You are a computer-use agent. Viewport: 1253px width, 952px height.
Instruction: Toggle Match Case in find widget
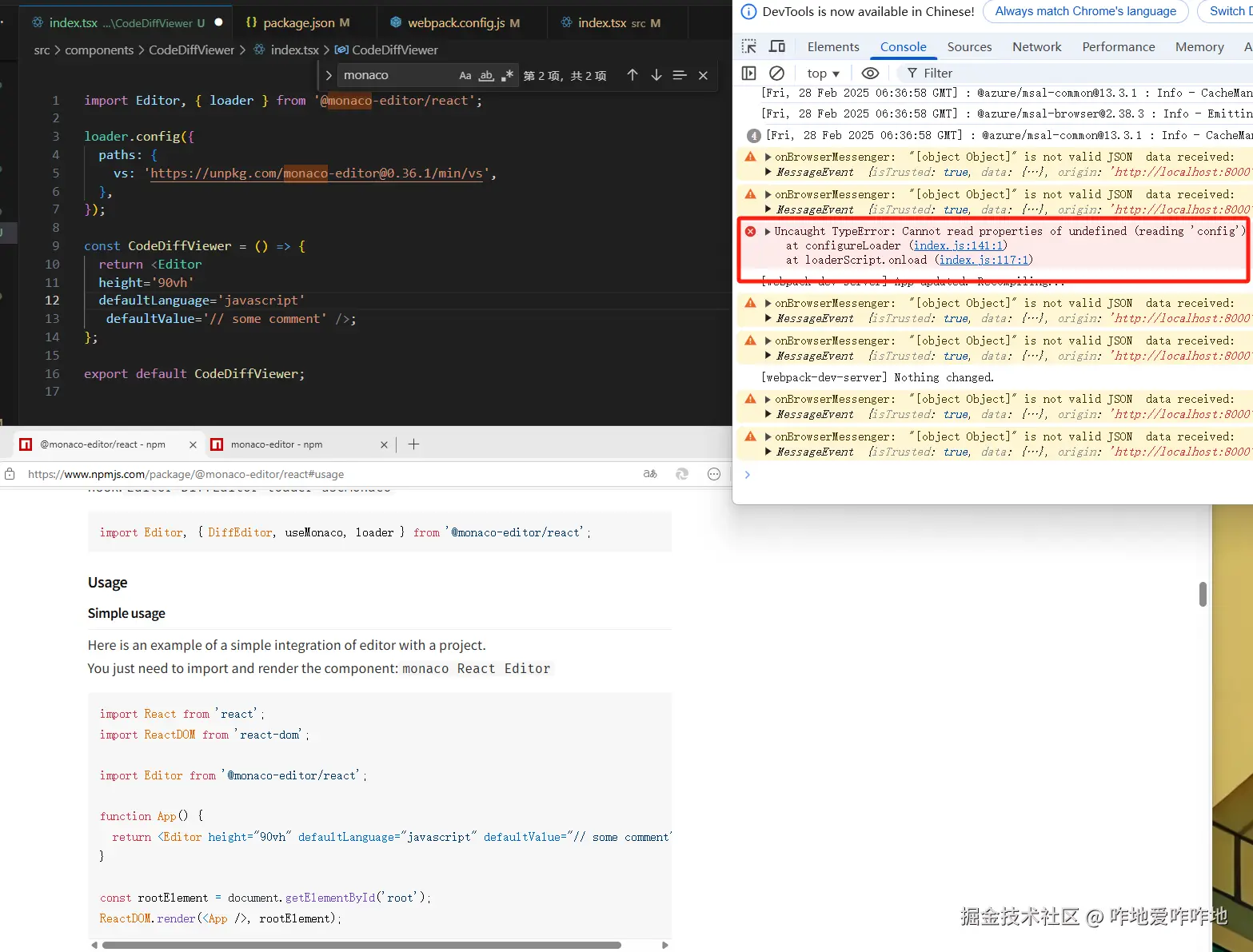[465, 76]
